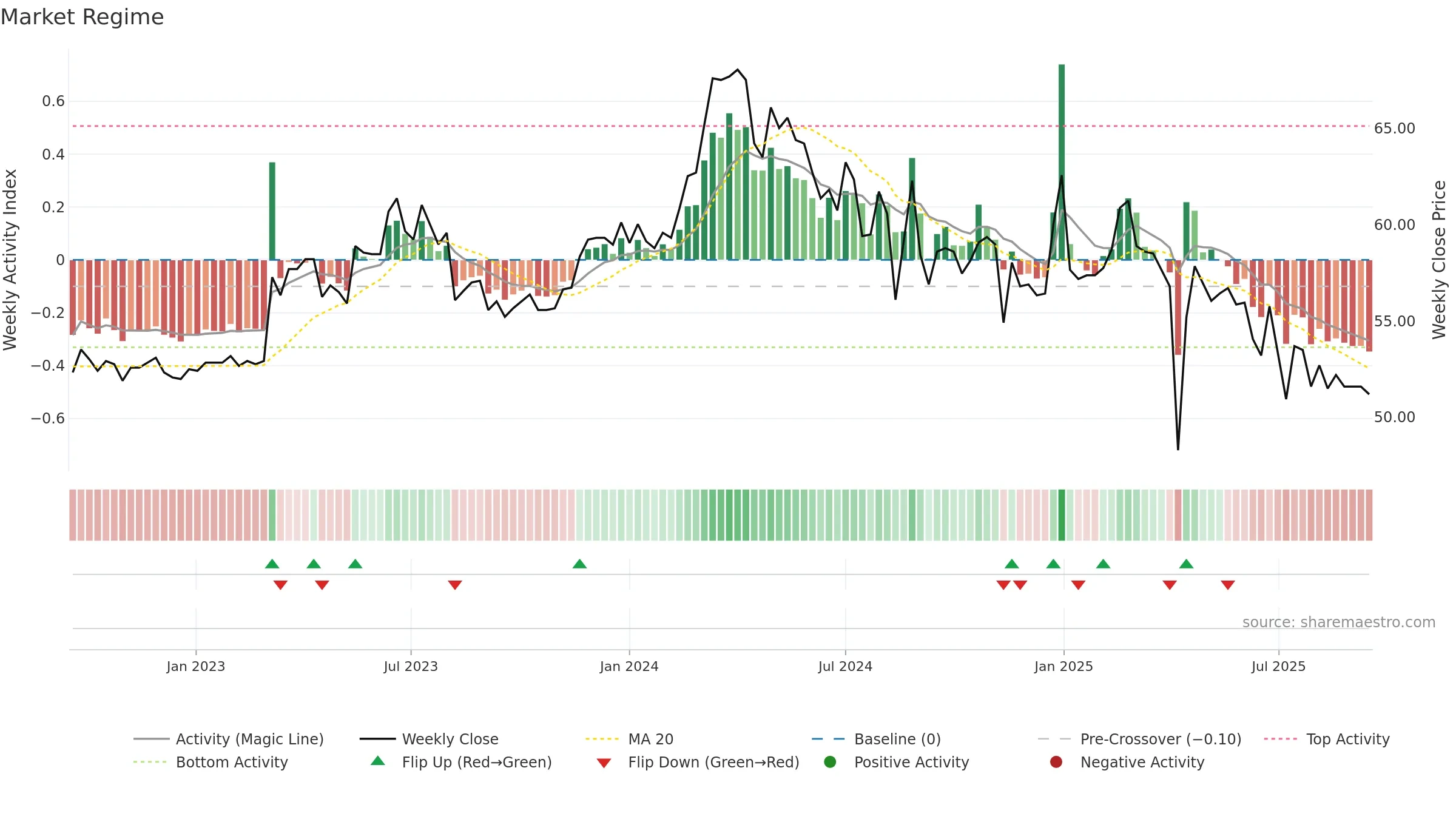
Task: Click the Weekly Activity Index axis label
Action: (x=10, y=260)
